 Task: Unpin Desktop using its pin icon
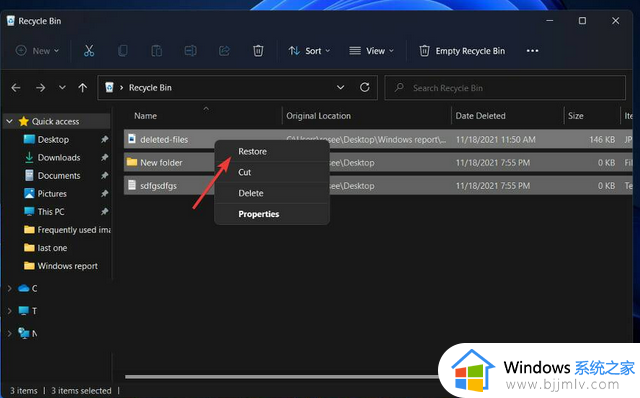point(104,140)
